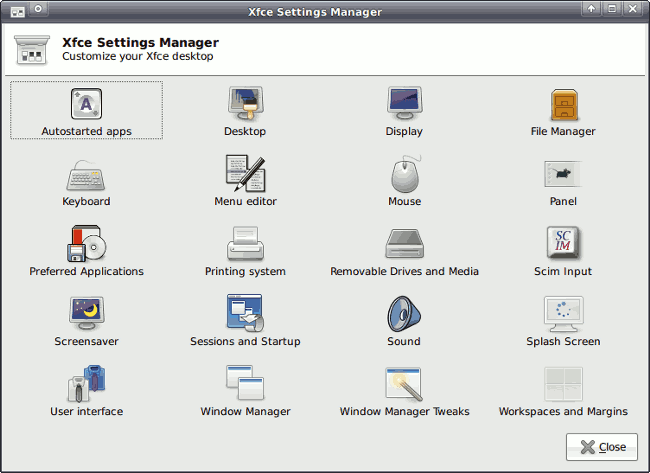Open the Window Manager icon
This screenshot has height=473, width=650.
245,382
